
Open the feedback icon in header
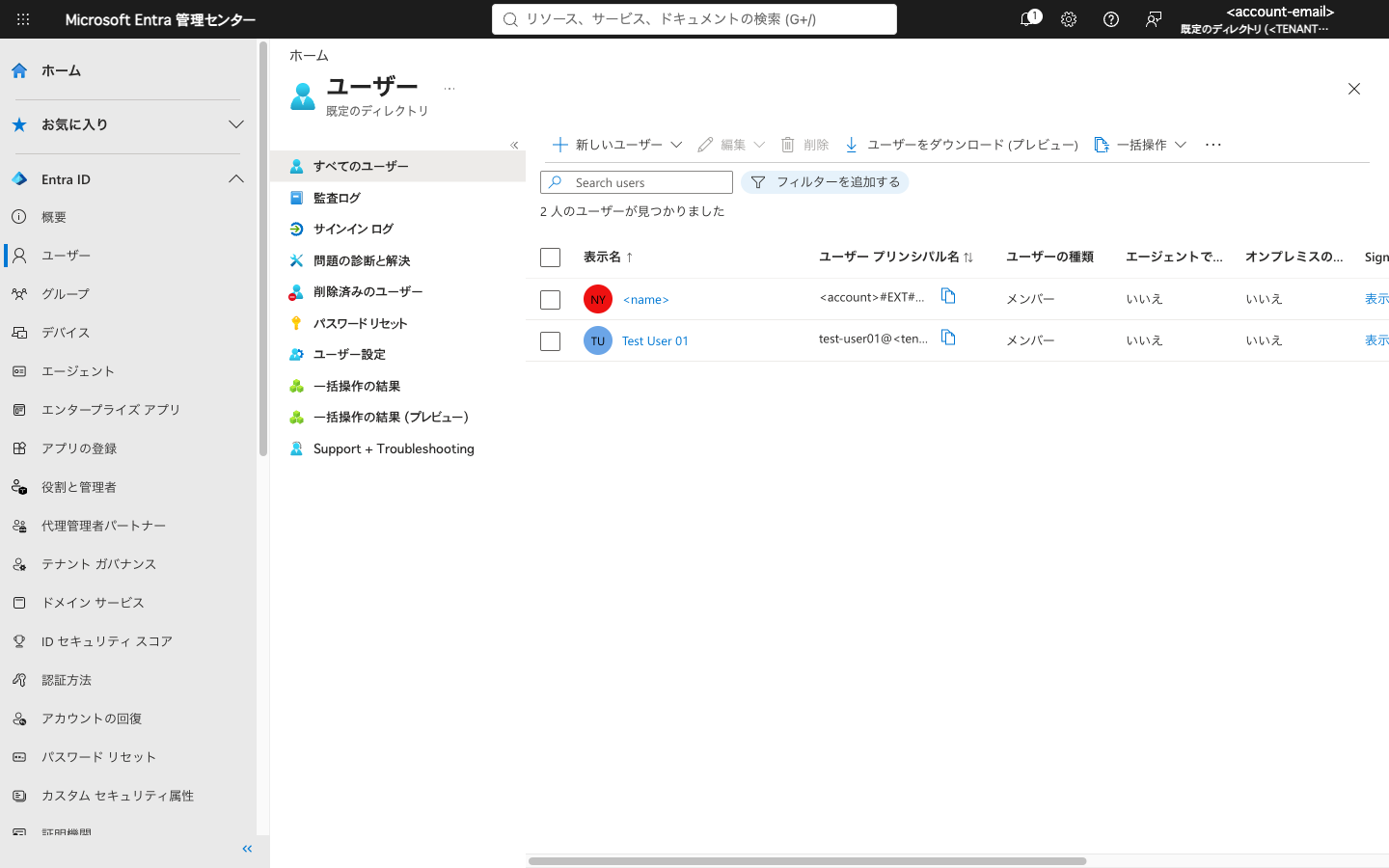(x=1154, y=19)
